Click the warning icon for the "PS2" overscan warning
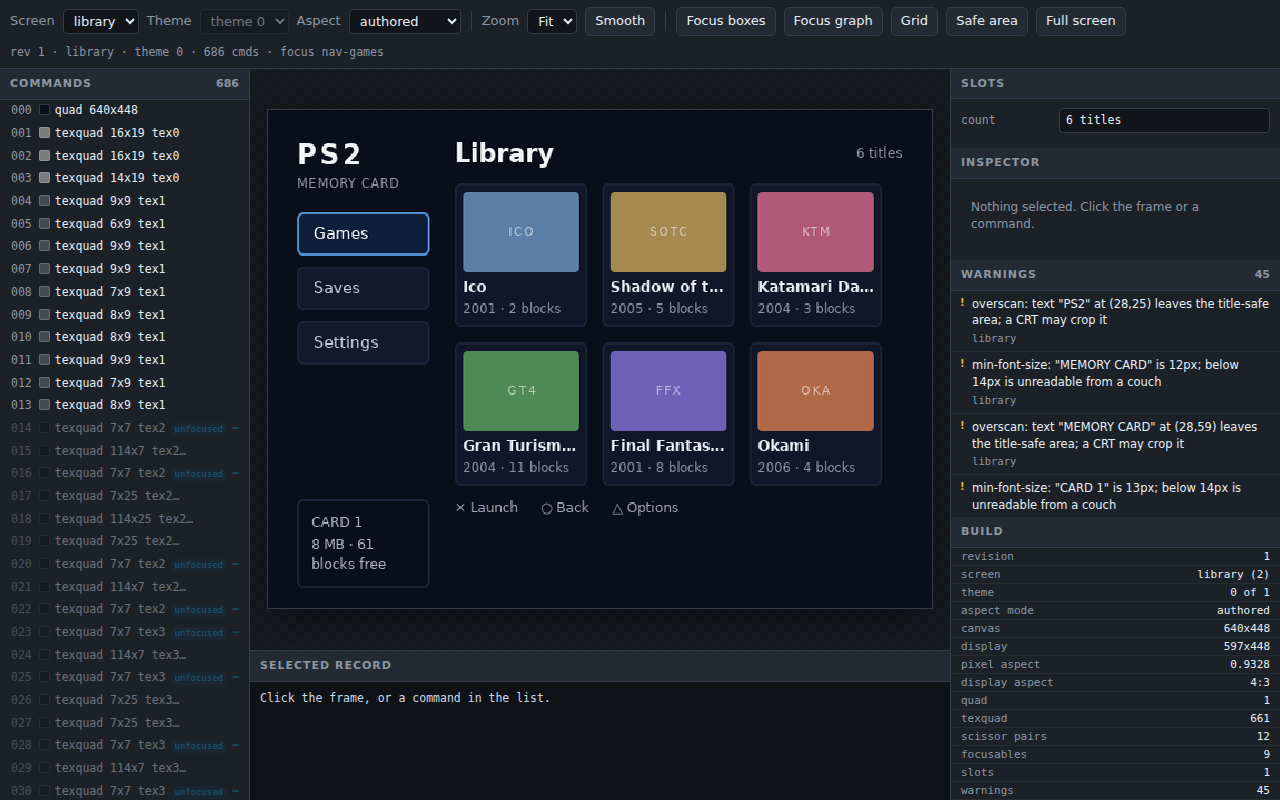Image resolution: width=1280 pixels, height=800 pixels. click(963, 303)
